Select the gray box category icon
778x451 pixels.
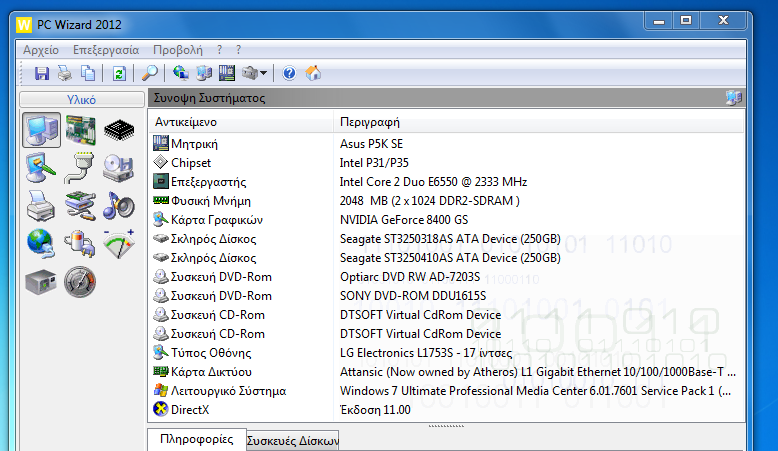coord(41,282)
